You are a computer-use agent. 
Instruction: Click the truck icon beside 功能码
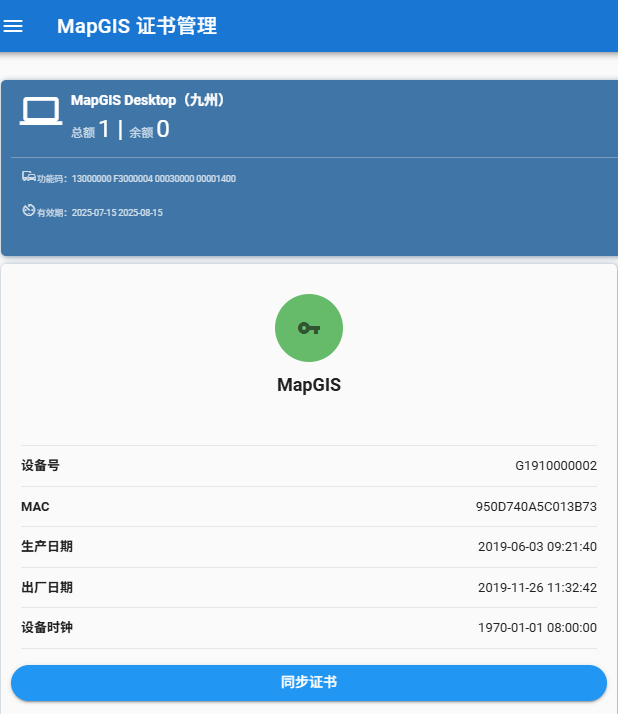pyautogui.click(x=29, y=177)
